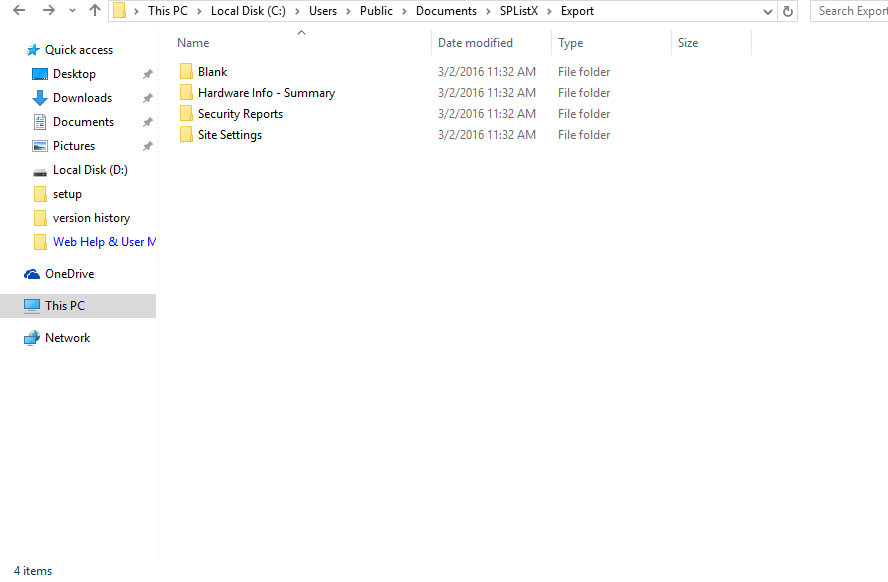This screenshot has width=888, height=582.
Task: Open recent locations dropdown arrow
Action: (72, 11)
